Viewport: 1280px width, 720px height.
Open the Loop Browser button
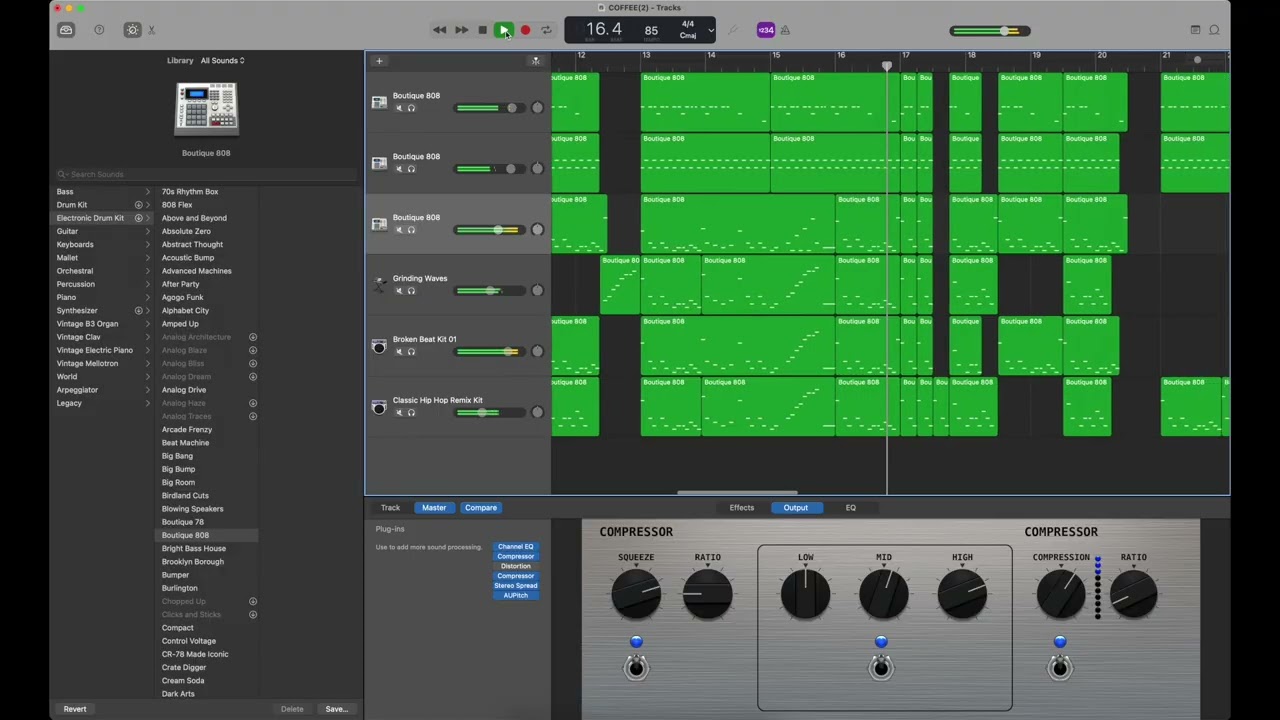(1214, 30)
